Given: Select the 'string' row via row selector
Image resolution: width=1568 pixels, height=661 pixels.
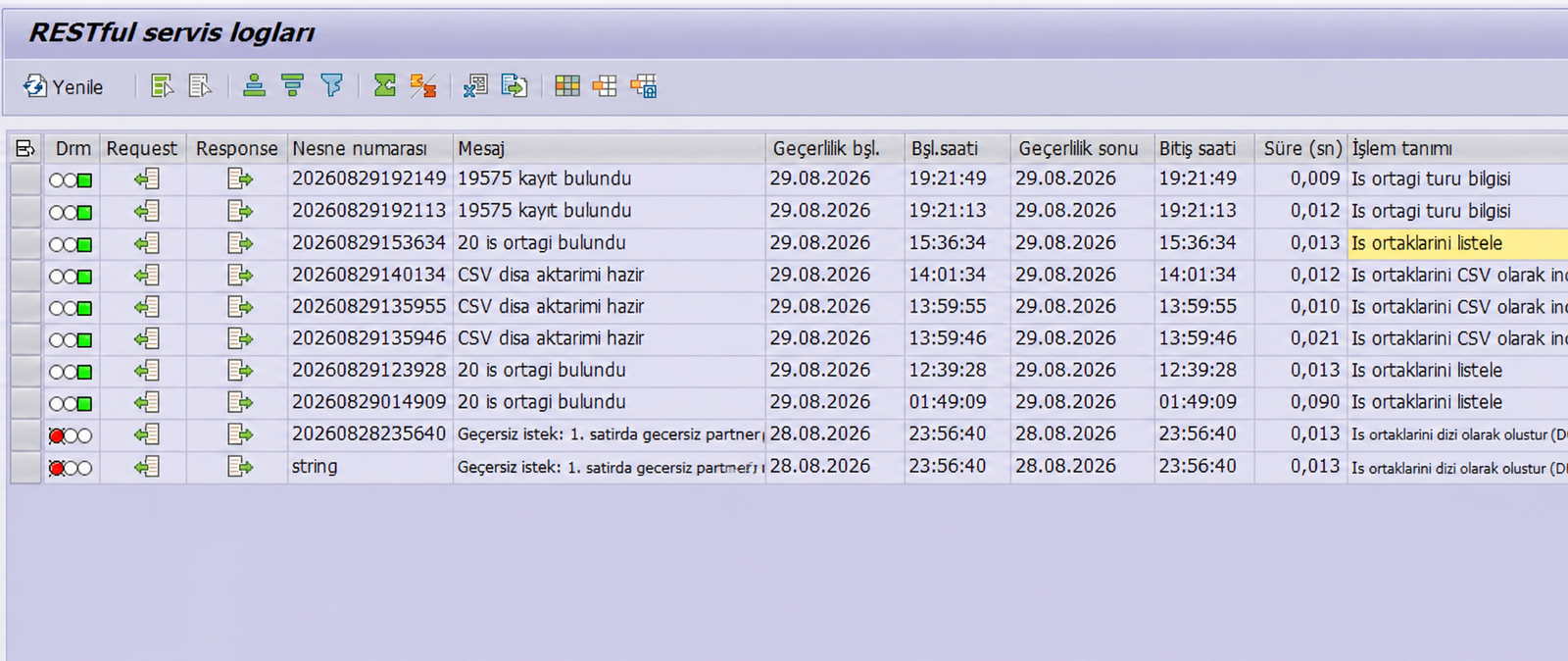Looking at the screenshot, I should (x=25, y=467).
